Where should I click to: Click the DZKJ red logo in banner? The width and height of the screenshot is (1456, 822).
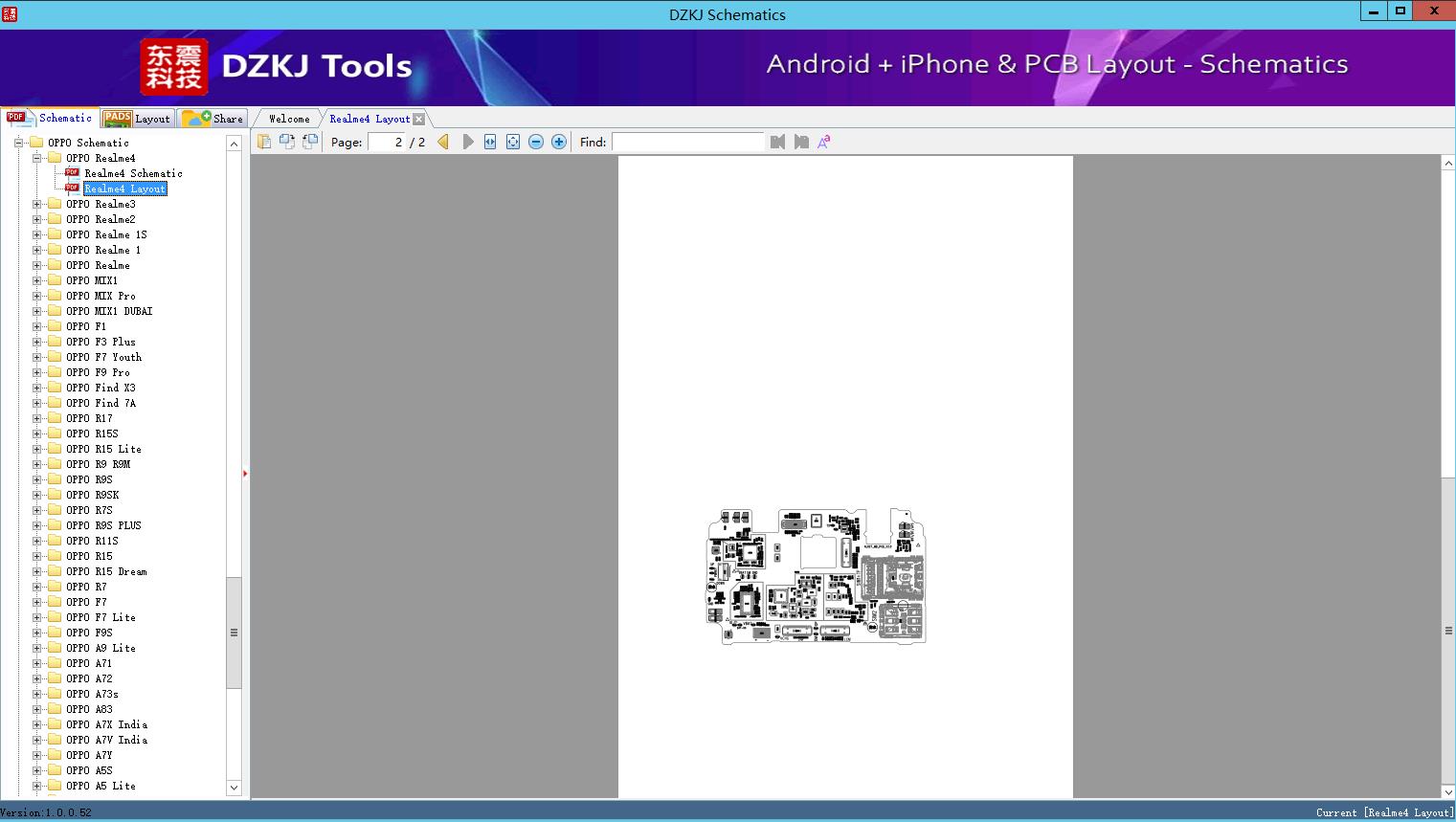click(x=174, y=67)
